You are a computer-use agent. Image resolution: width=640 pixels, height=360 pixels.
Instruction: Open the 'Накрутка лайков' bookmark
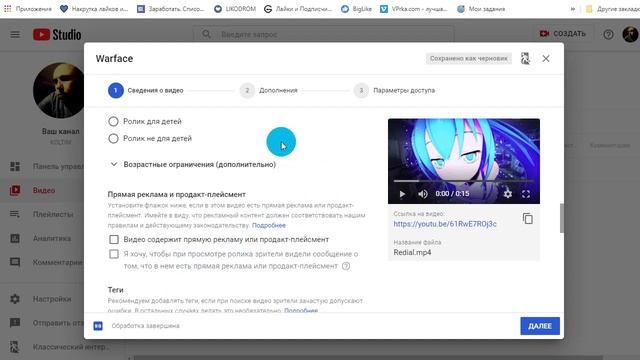pyautogui.click(x=94, y=9)
